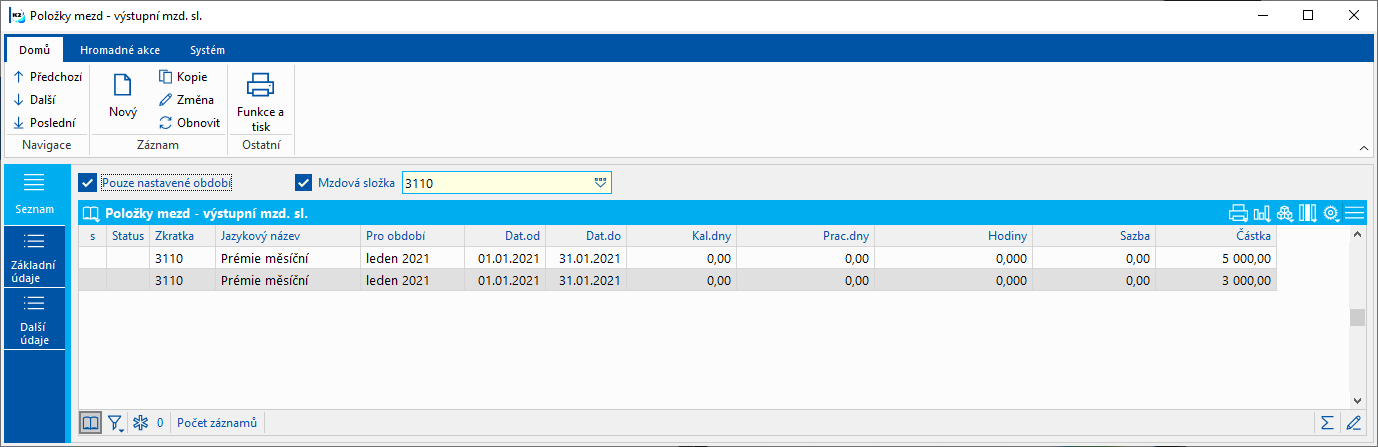The width and height of the screenshot is (1378, 447).
Task: Sort by Dat.od column header
Action: (505, 236)
